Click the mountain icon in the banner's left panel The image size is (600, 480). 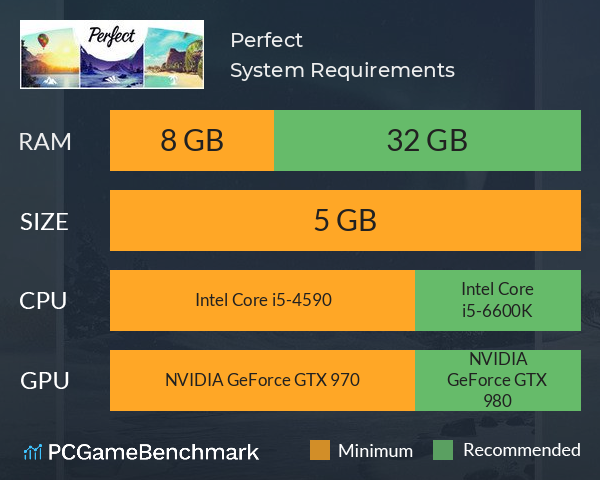click(50, 80)
